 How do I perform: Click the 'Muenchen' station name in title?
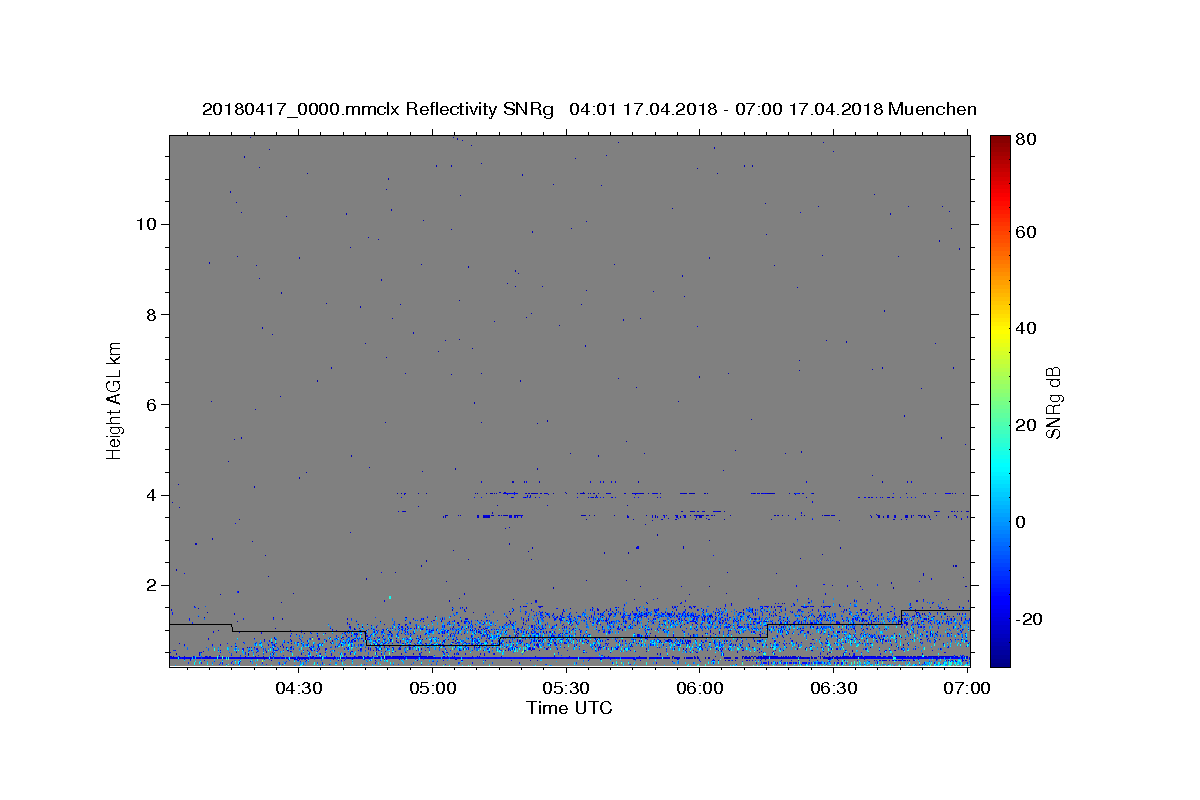click(x=932, y=109)
